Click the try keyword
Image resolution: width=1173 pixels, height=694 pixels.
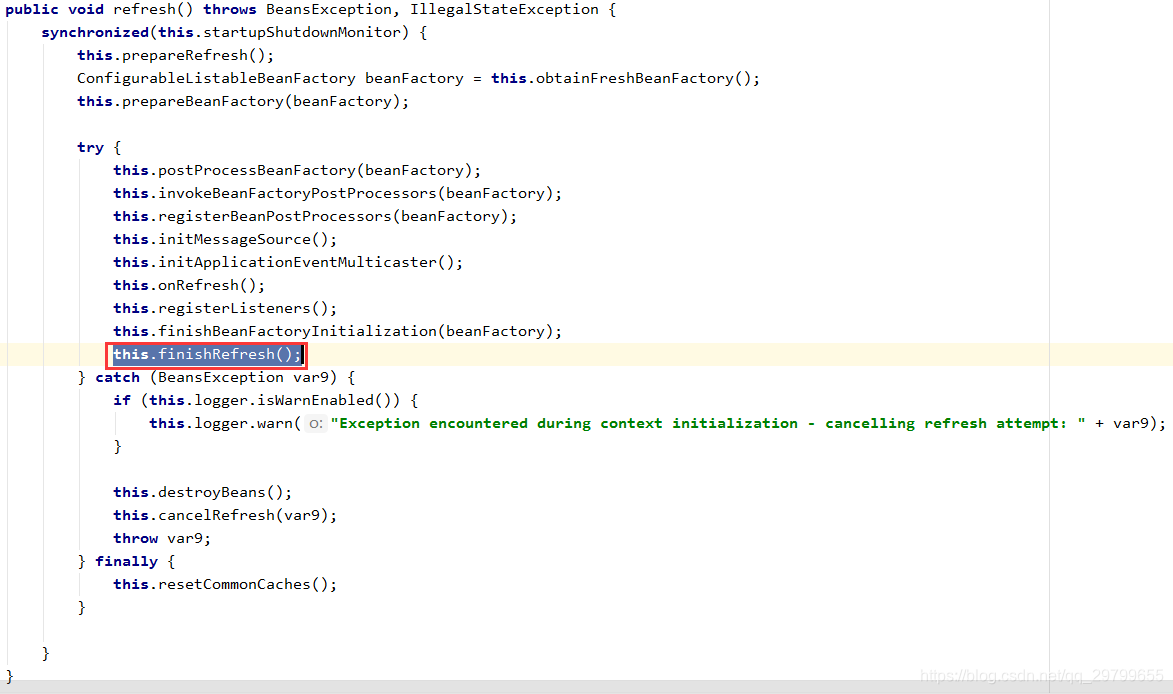[x=91, y=147]
